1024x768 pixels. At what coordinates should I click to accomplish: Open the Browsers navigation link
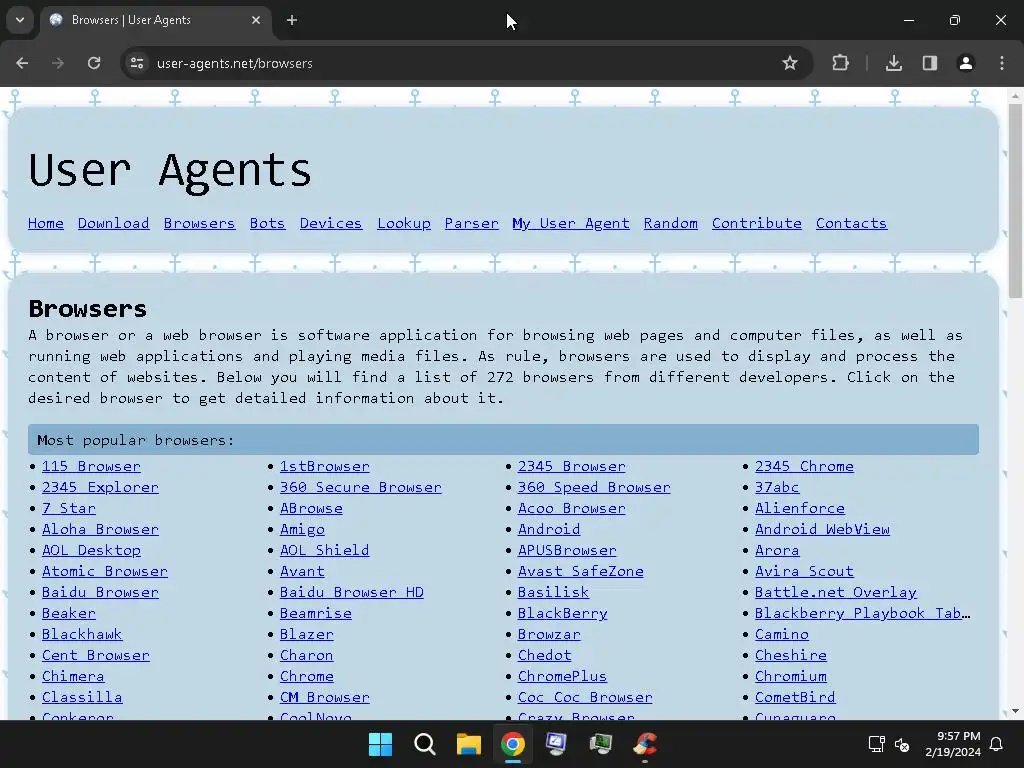click(x=199, y=223)
